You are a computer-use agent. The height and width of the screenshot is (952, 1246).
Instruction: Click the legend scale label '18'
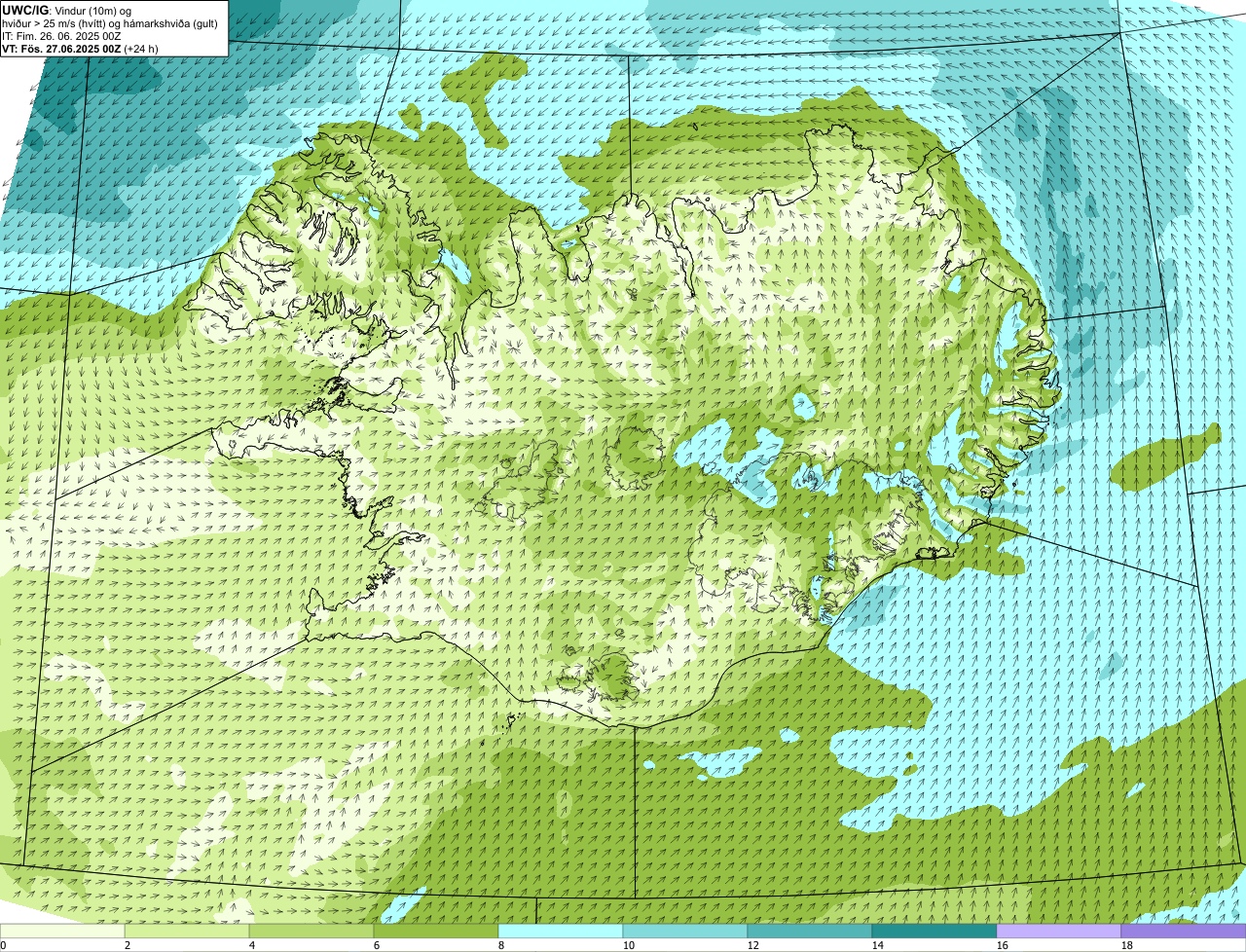click(x=1127, y=945)
